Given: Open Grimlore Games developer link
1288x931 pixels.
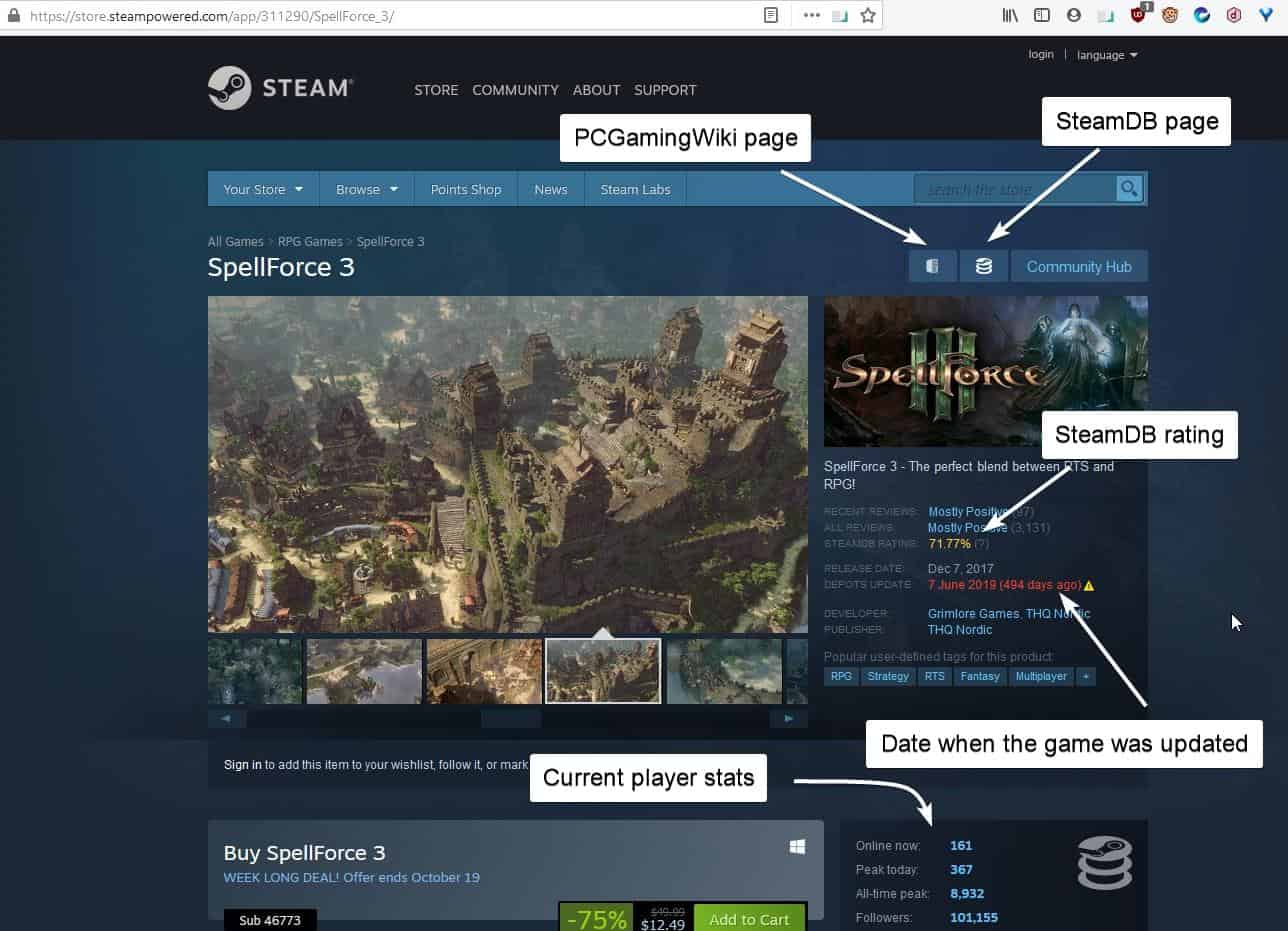Looking at the screenshot, I should pyautogui.click(x=973, y=614).
